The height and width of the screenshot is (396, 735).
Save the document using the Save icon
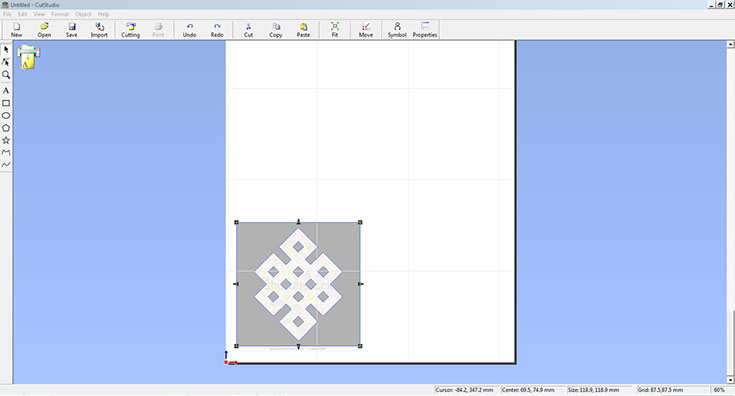click(x=72, y=30)
